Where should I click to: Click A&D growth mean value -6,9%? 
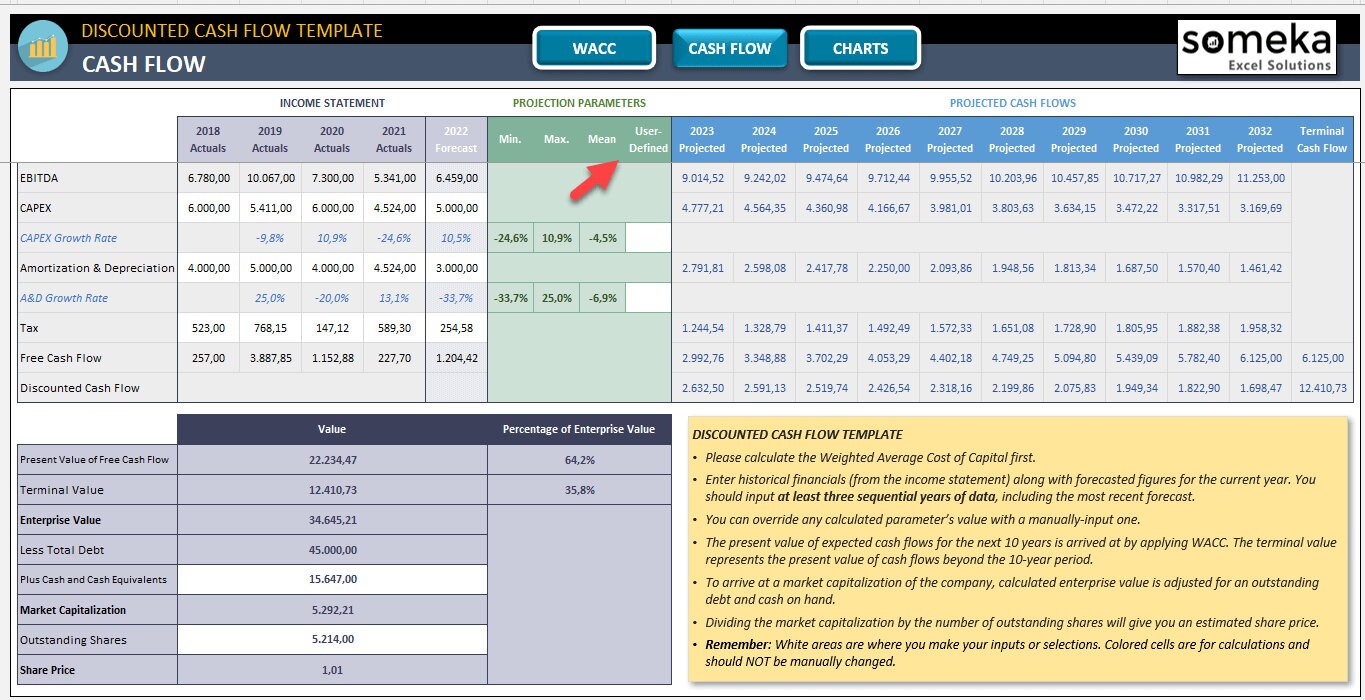[x=602, y=298]
